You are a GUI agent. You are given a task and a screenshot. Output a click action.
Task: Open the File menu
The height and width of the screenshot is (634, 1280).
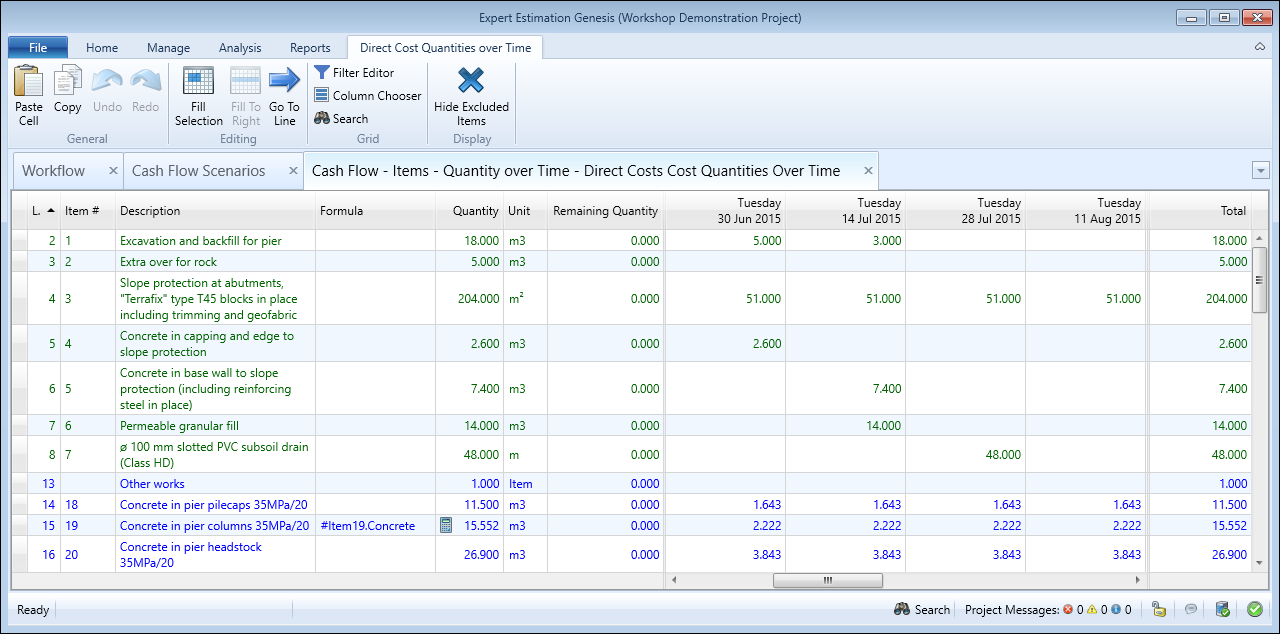pyautogui.click(x=38, y=48)
